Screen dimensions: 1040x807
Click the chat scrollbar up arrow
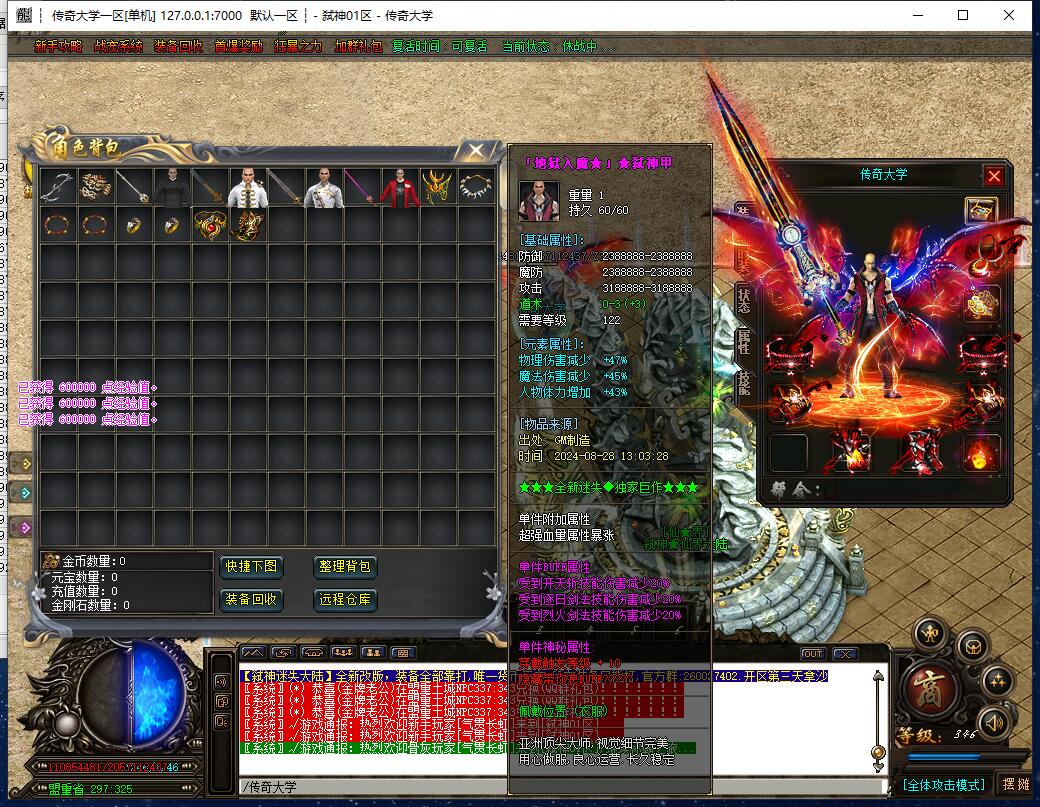[878, 676]
